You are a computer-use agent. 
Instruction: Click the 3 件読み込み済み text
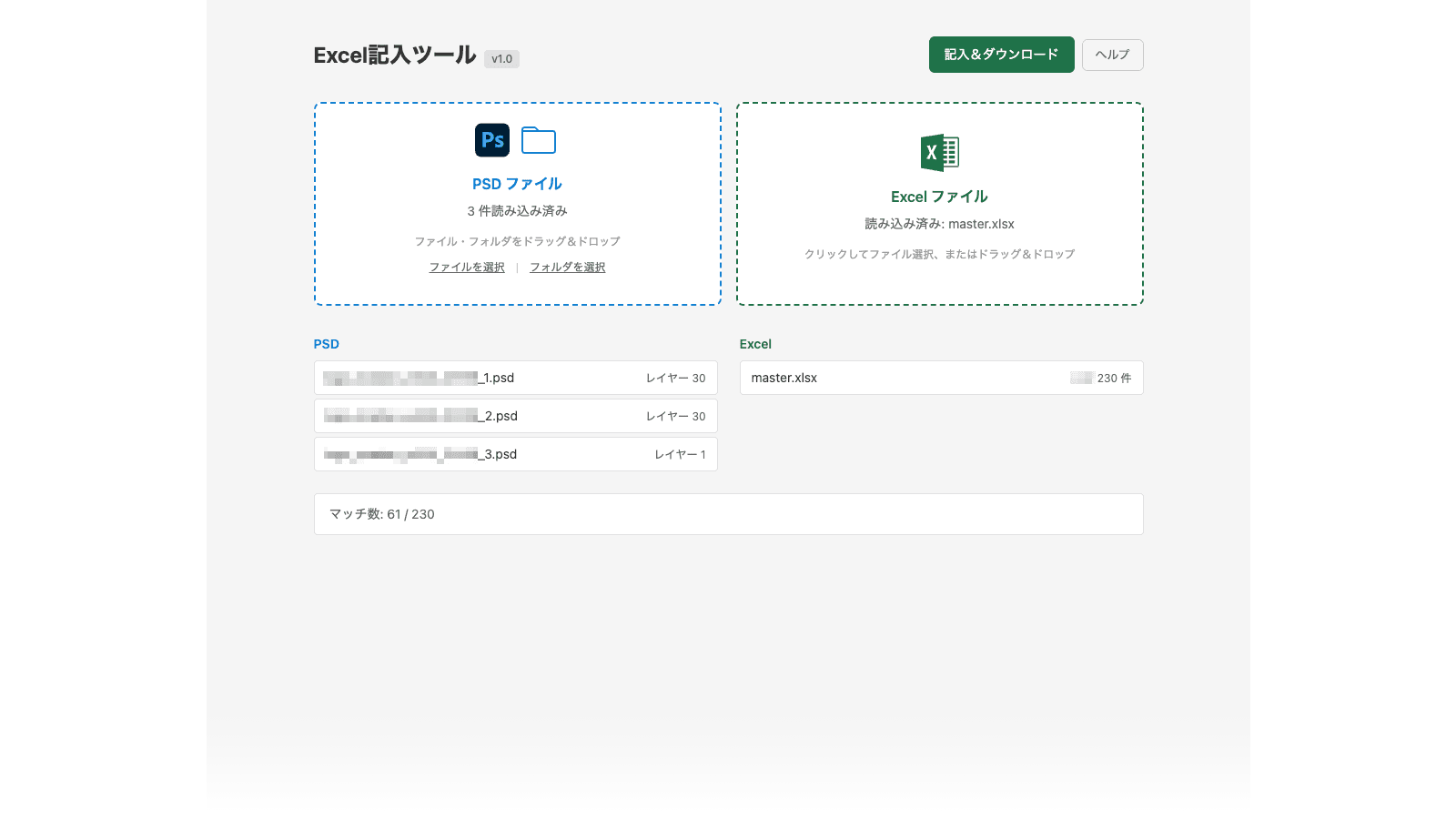pyautogui.click(x=517, y=211)
